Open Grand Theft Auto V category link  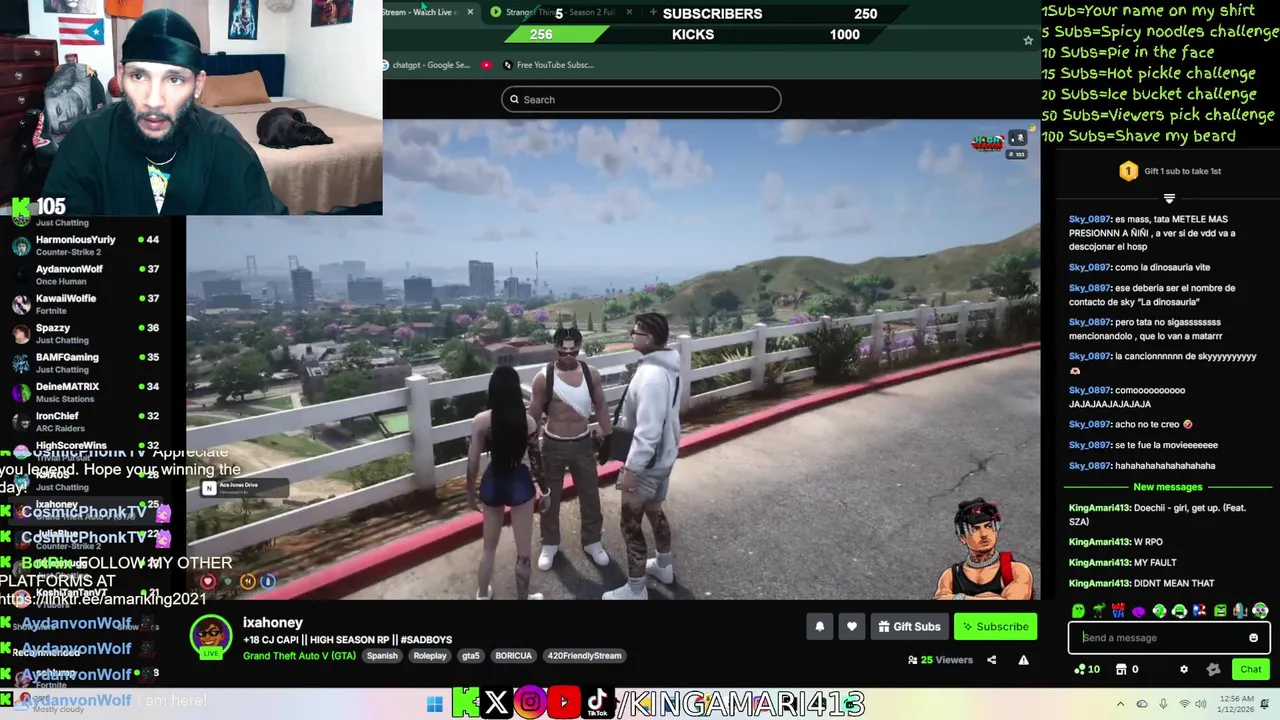pos(299,656)
